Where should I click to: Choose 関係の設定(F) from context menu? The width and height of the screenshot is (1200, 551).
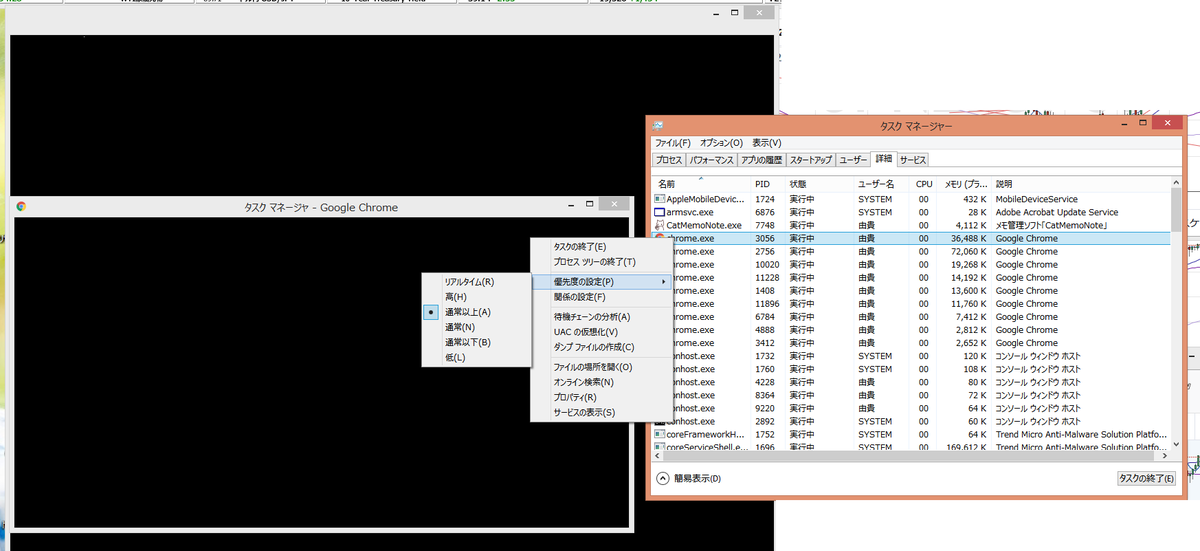601,297
